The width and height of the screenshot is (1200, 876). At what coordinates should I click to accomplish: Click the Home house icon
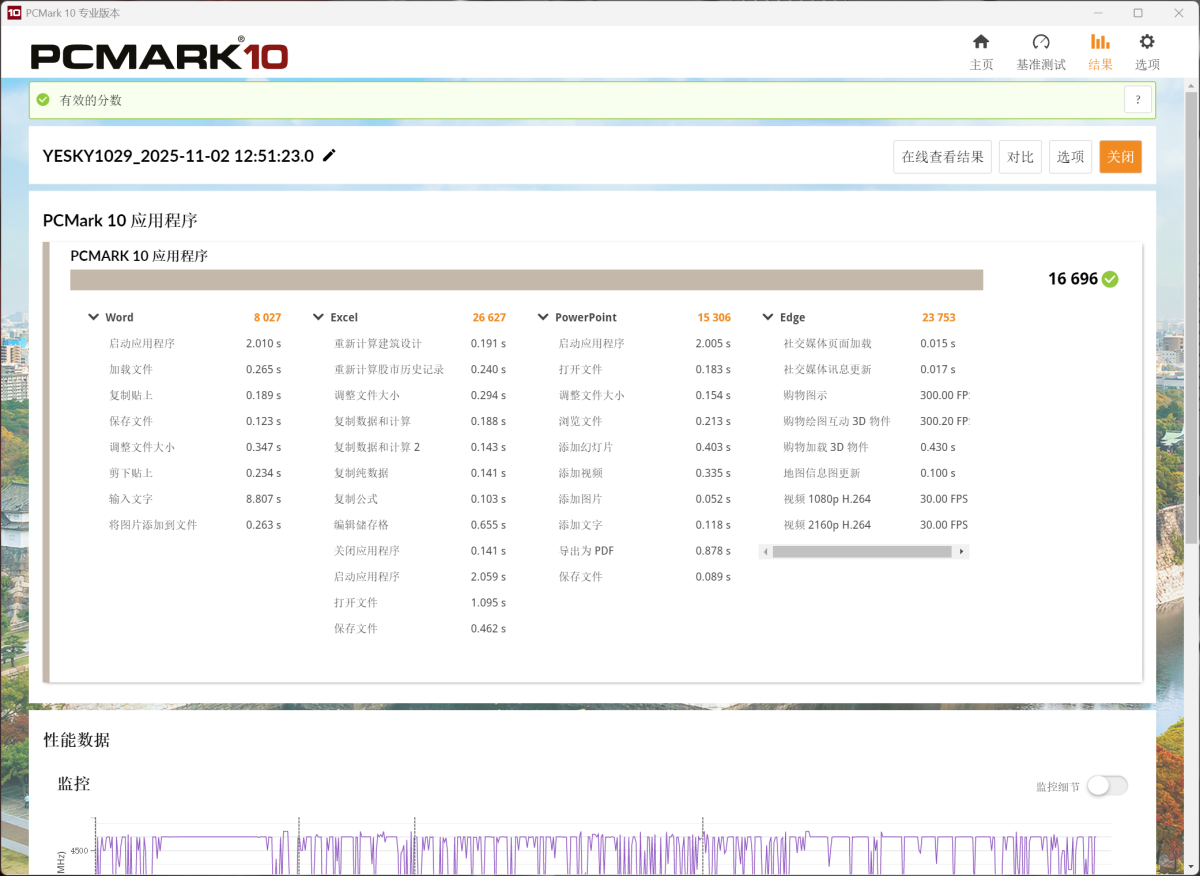coord(981,42)
